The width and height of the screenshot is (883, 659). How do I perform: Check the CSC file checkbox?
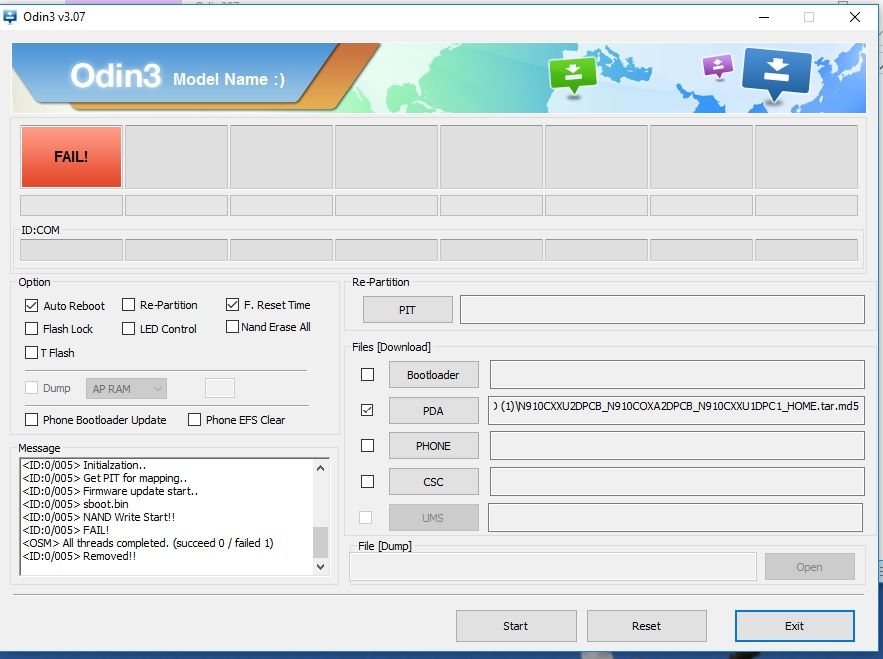click(x=367, y=482)
